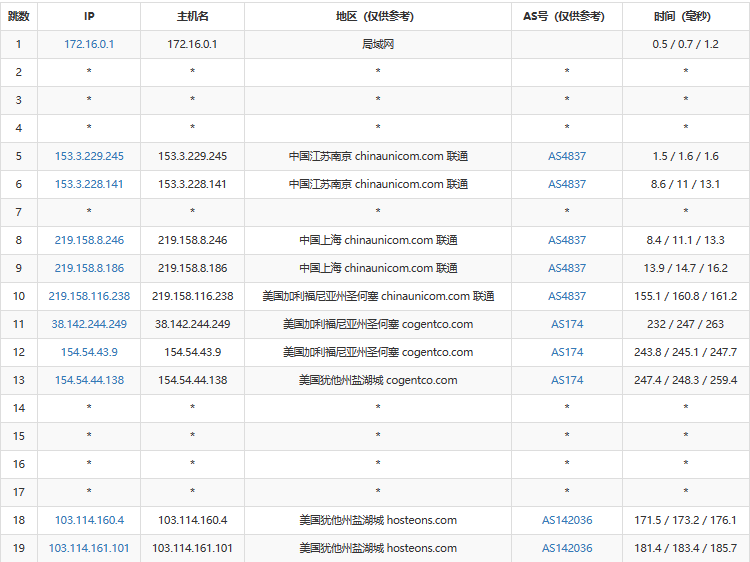Screen dimensions: 750x562
Task: Open IP link 154.54.43.9
Action: click(x=89, y=352)
